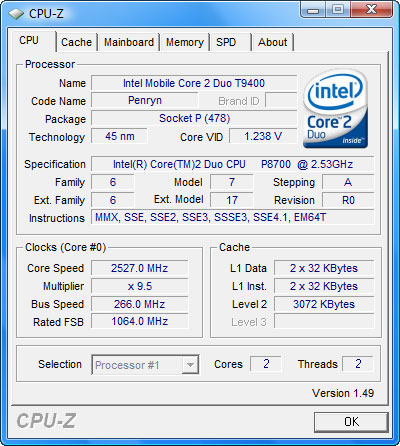This screenshot has height=446, width=400.
Task: Click the Family value 6
Action: click(x=113, y=182)
